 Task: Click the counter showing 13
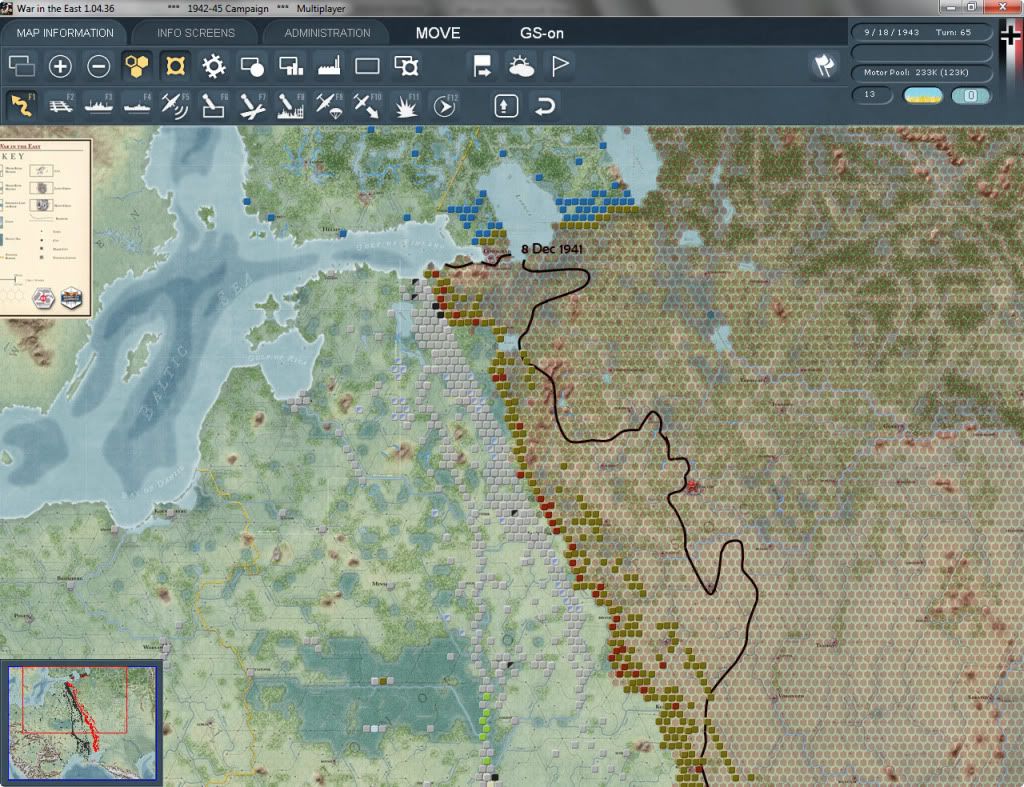tap(871, 95)
